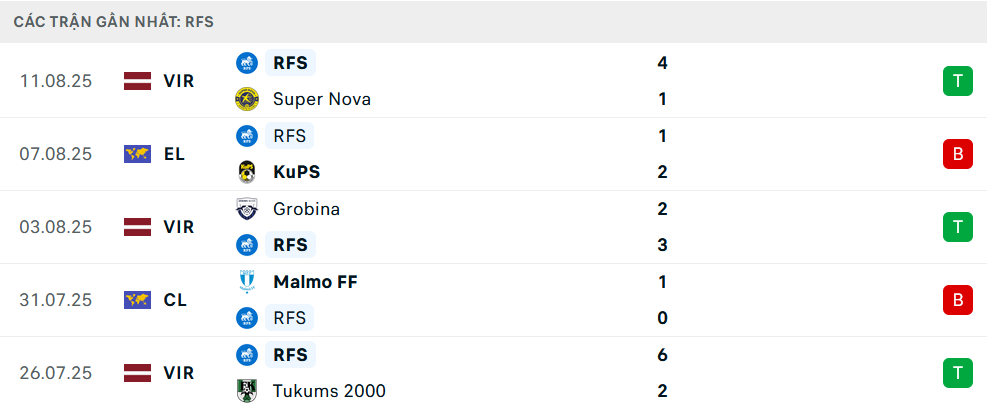Image resolution: width=987 pixels, height=406 pixels.
Task: Select the 03.08.25 match date
Action: [56, 227]
